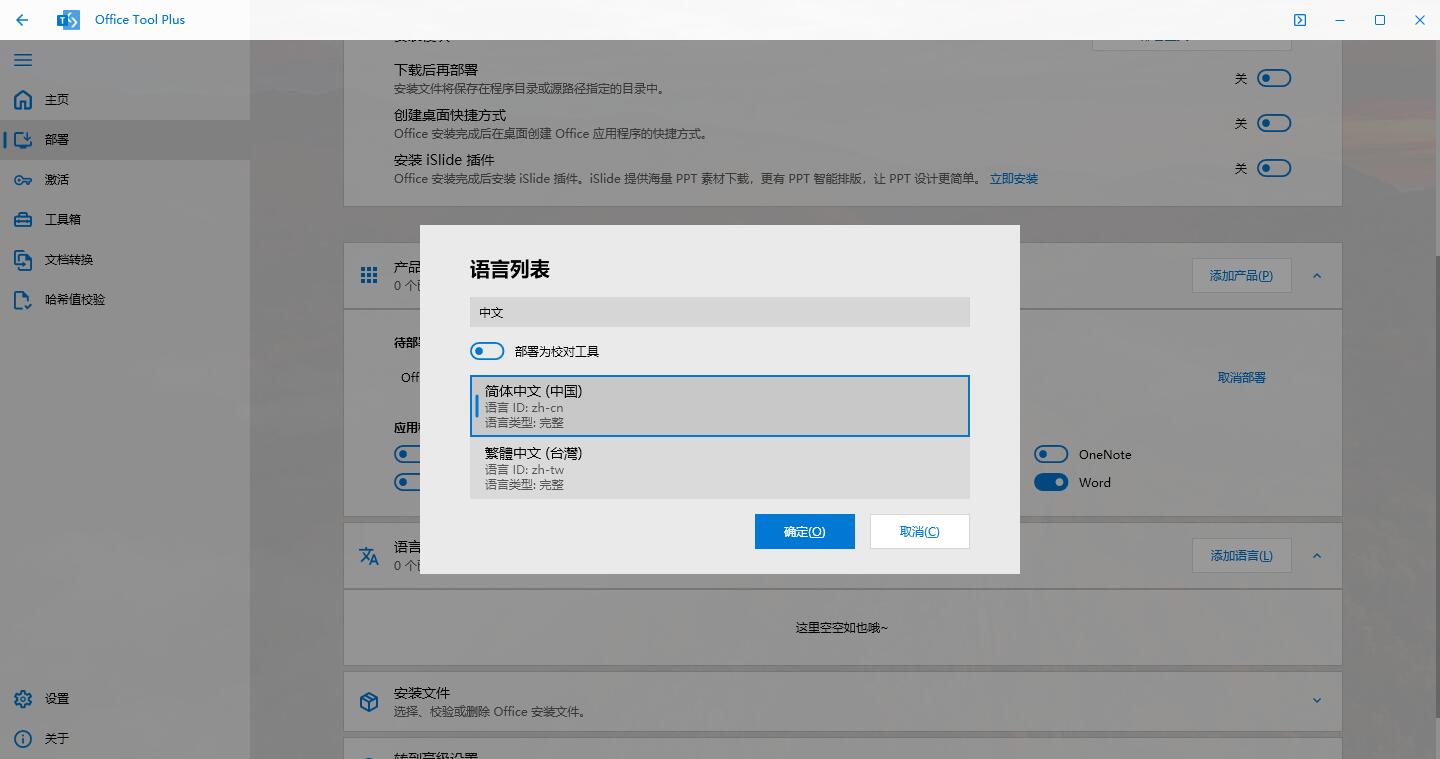Open the command box icon in title bar

pos(1300,20)
